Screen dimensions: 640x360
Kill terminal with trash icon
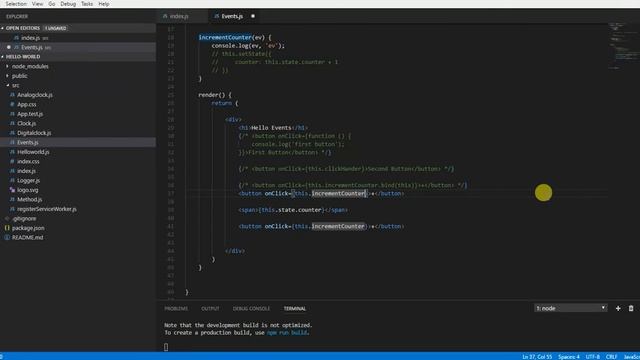point(631,308)
